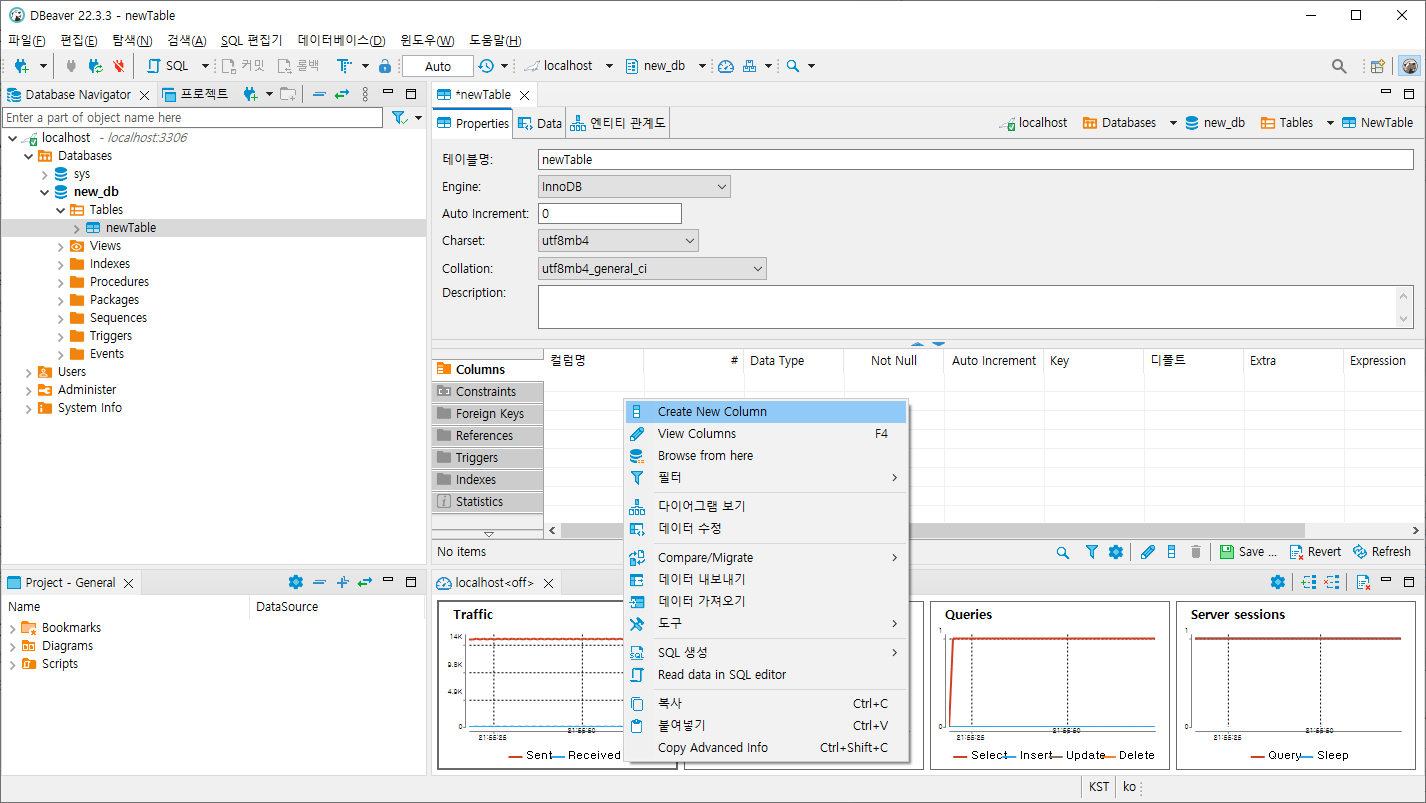This screenshot has height=803, width=1426.
Task: Close the *newTable editor tab
Action: coord(524,95)
